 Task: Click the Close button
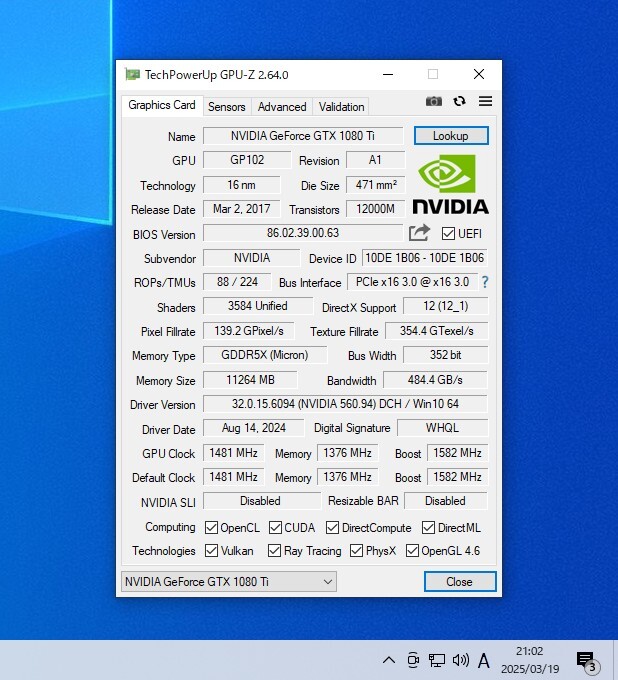(460, 582)
